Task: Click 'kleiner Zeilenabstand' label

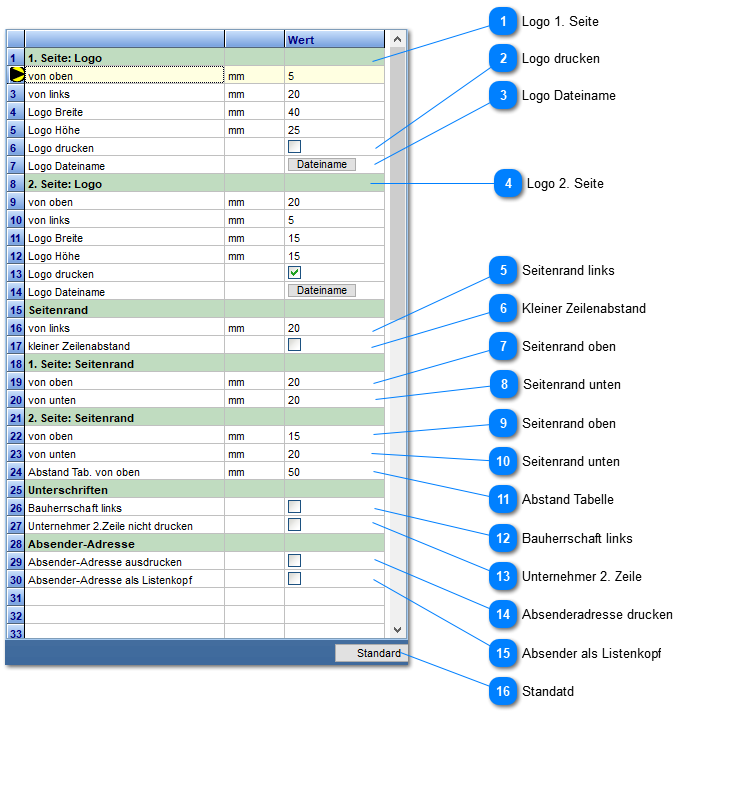Action: [x=79, y=346]
